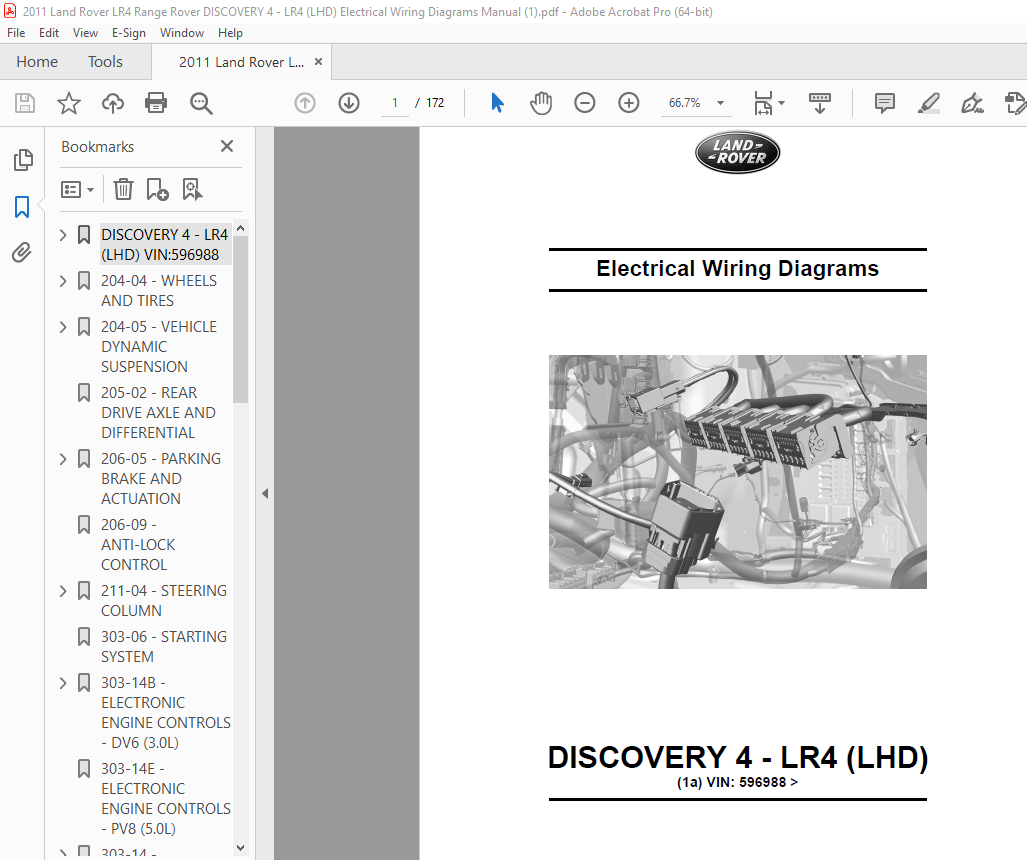Expand the 206-05 Parking Brake bookmark
This screenshot has width=1027, height=860.
(63, 459)
